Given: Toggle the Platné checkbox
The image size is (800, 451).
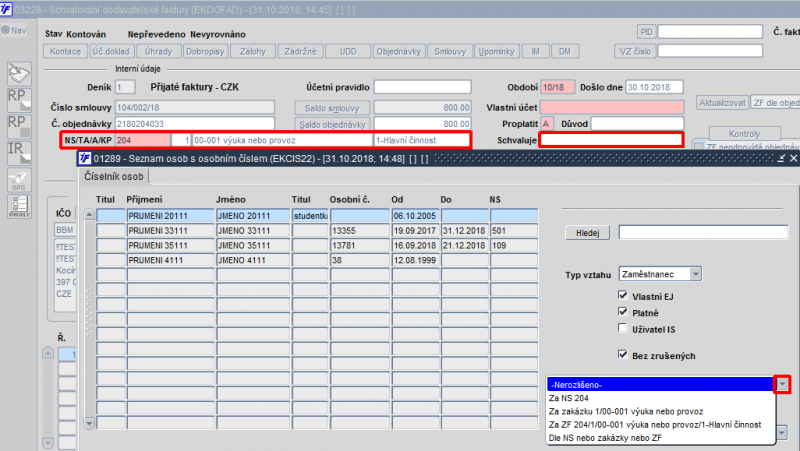Looking at the screenshot, I should [623, 312].
